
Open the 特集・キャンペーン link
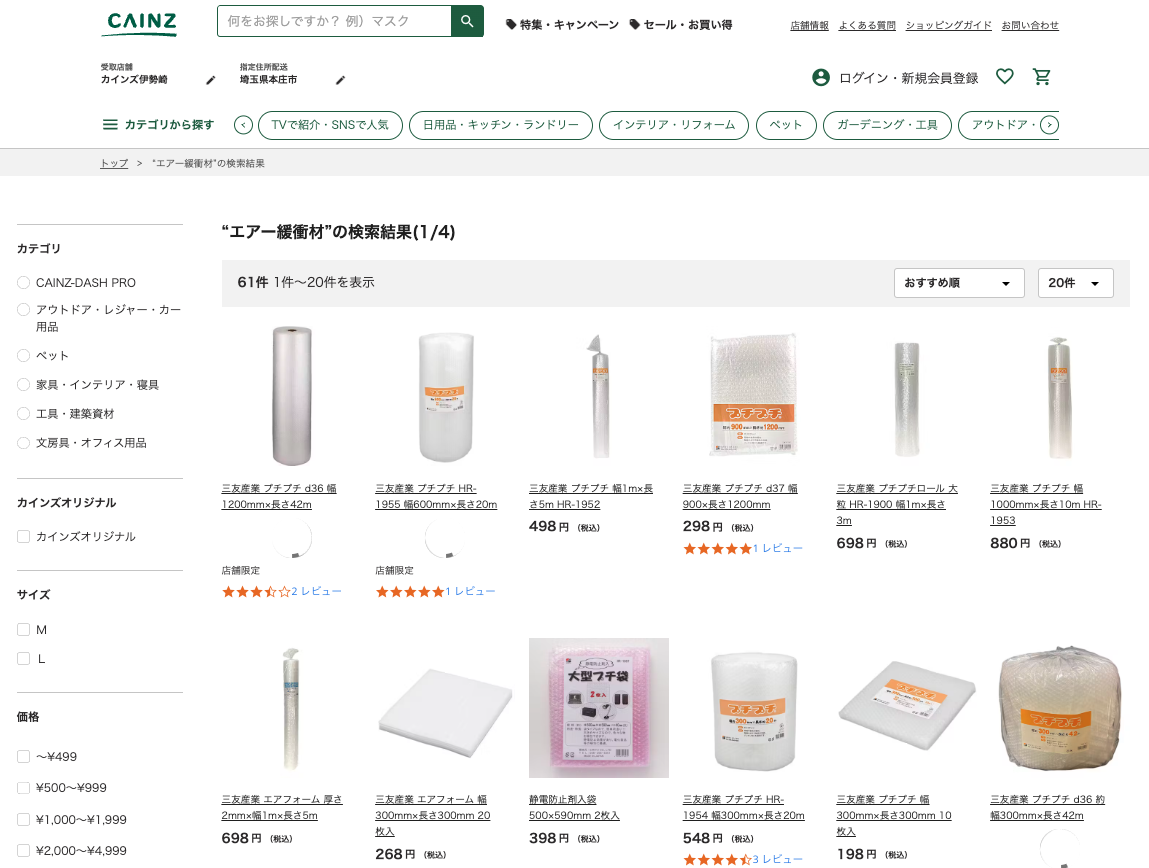(x=562, y=24)
